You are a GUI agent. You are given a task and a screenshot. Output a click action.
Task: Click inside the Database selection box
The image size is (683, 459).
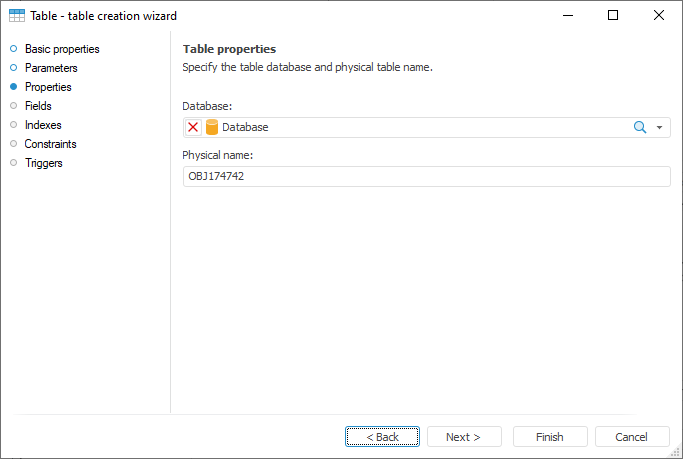coord(420,128)
